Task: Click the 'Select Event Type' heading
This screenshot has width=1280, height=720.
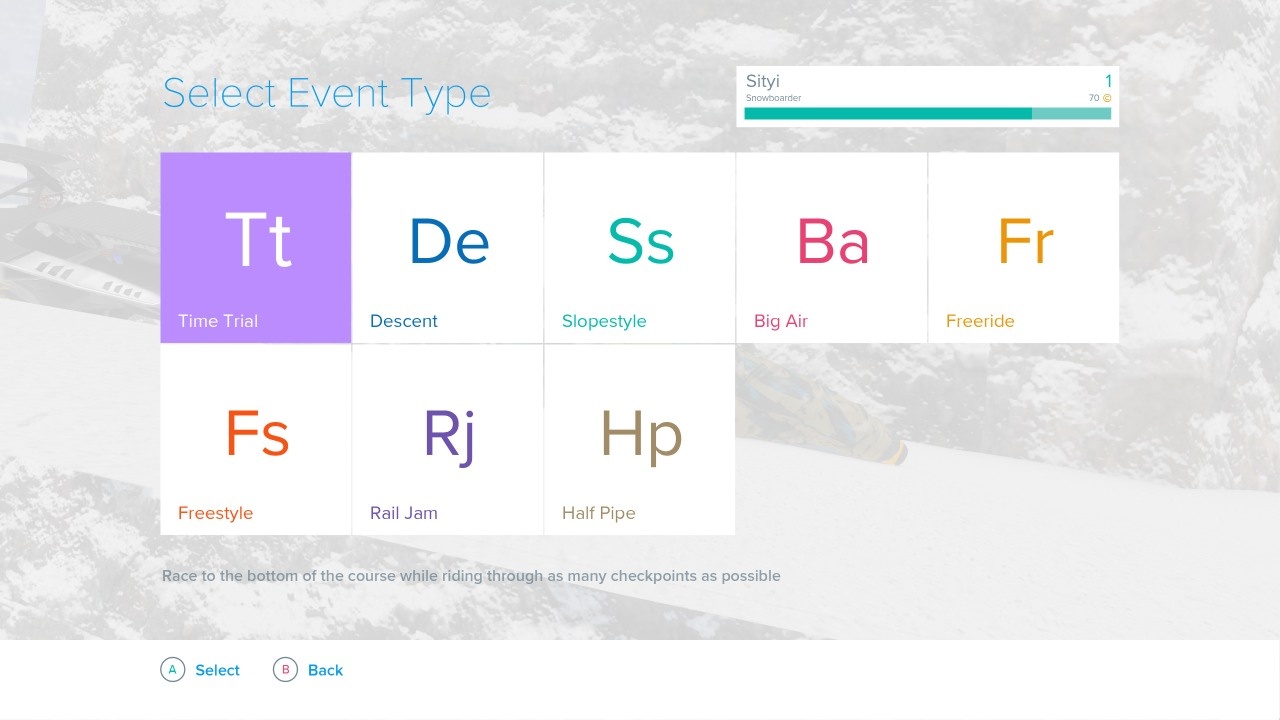Action: click(x=327, y=93)
